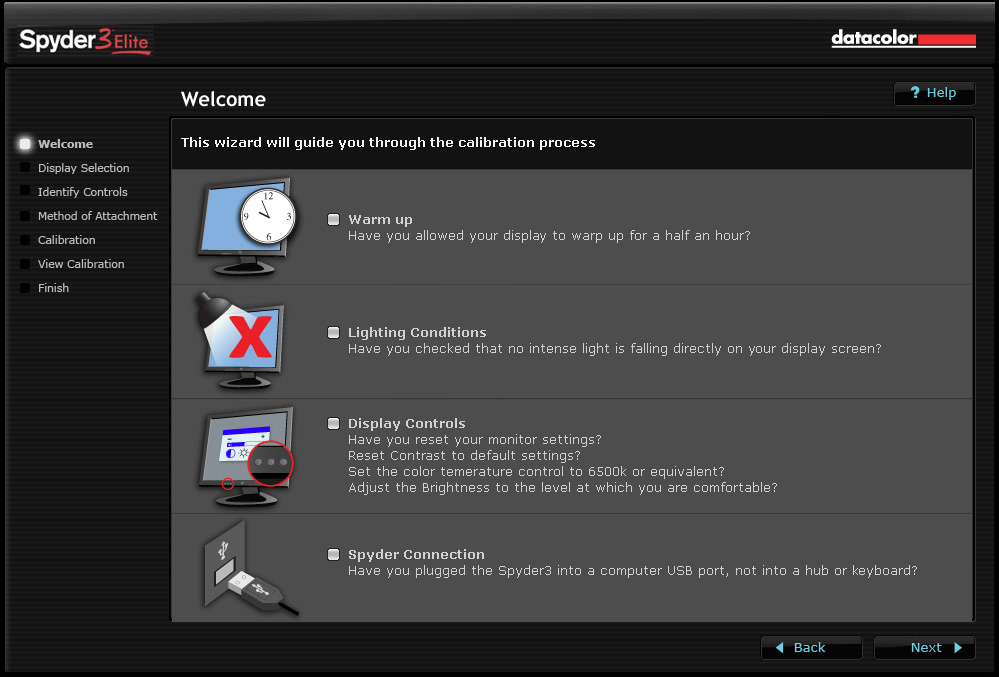Click the question mark Help icon
The width and height of the screenshot is (999, 677).
[x=915, y=93]
